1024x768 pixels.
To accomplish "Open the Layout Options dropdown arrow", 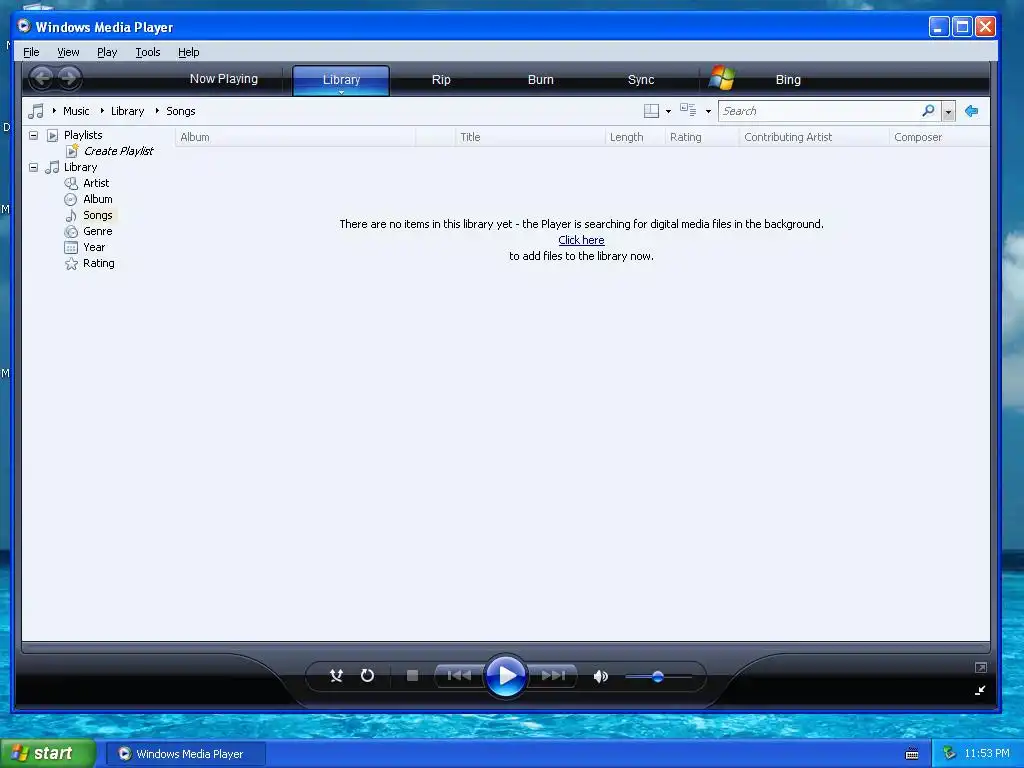I will [x=668, y=112].
